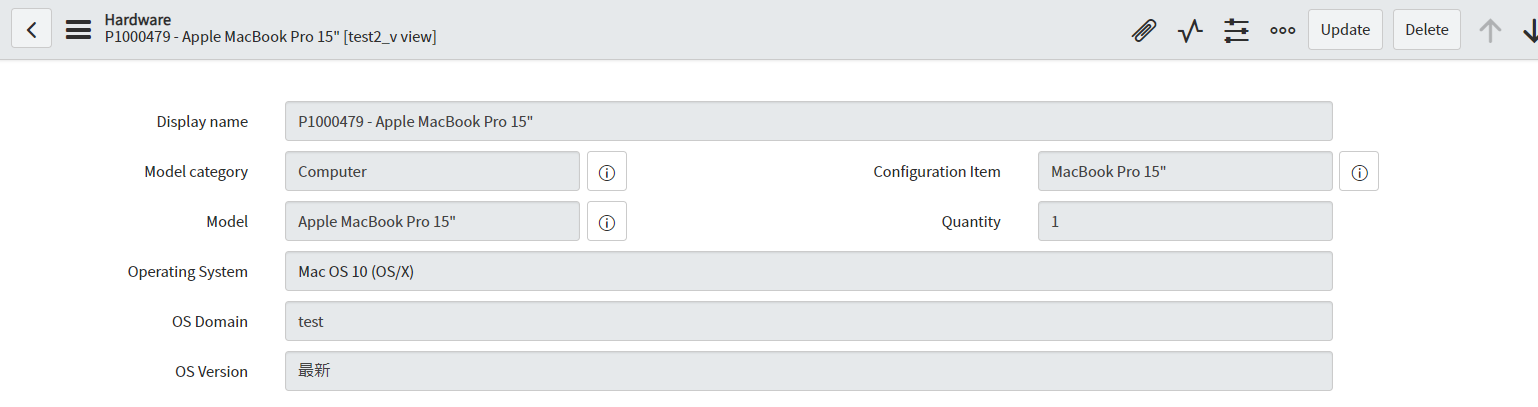Show Configuration Item info icon

tap(1359, 172)
